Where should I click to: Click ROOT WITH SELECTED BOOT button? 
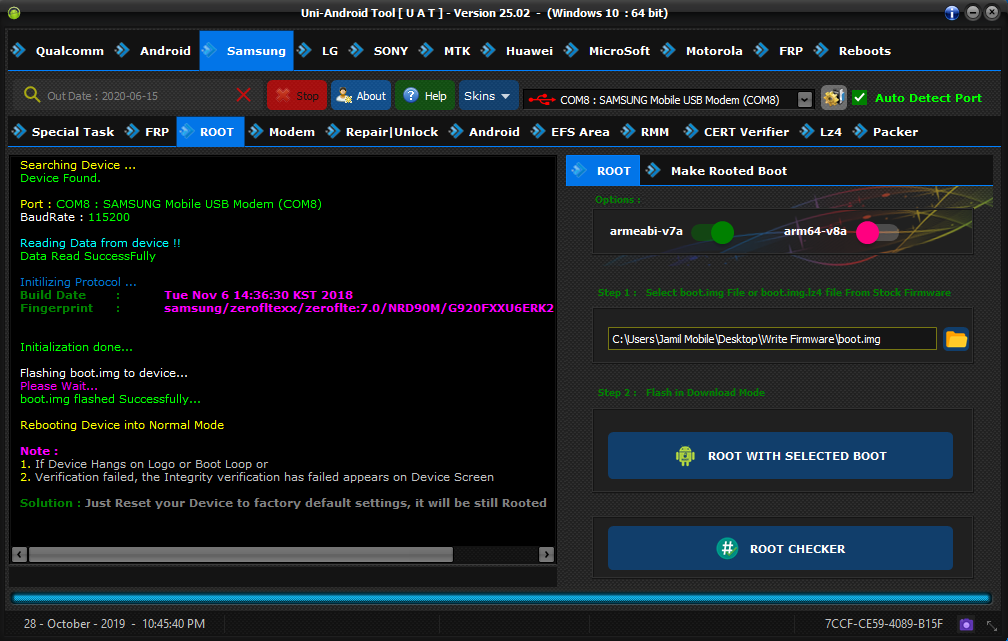[x=780, y=456]
